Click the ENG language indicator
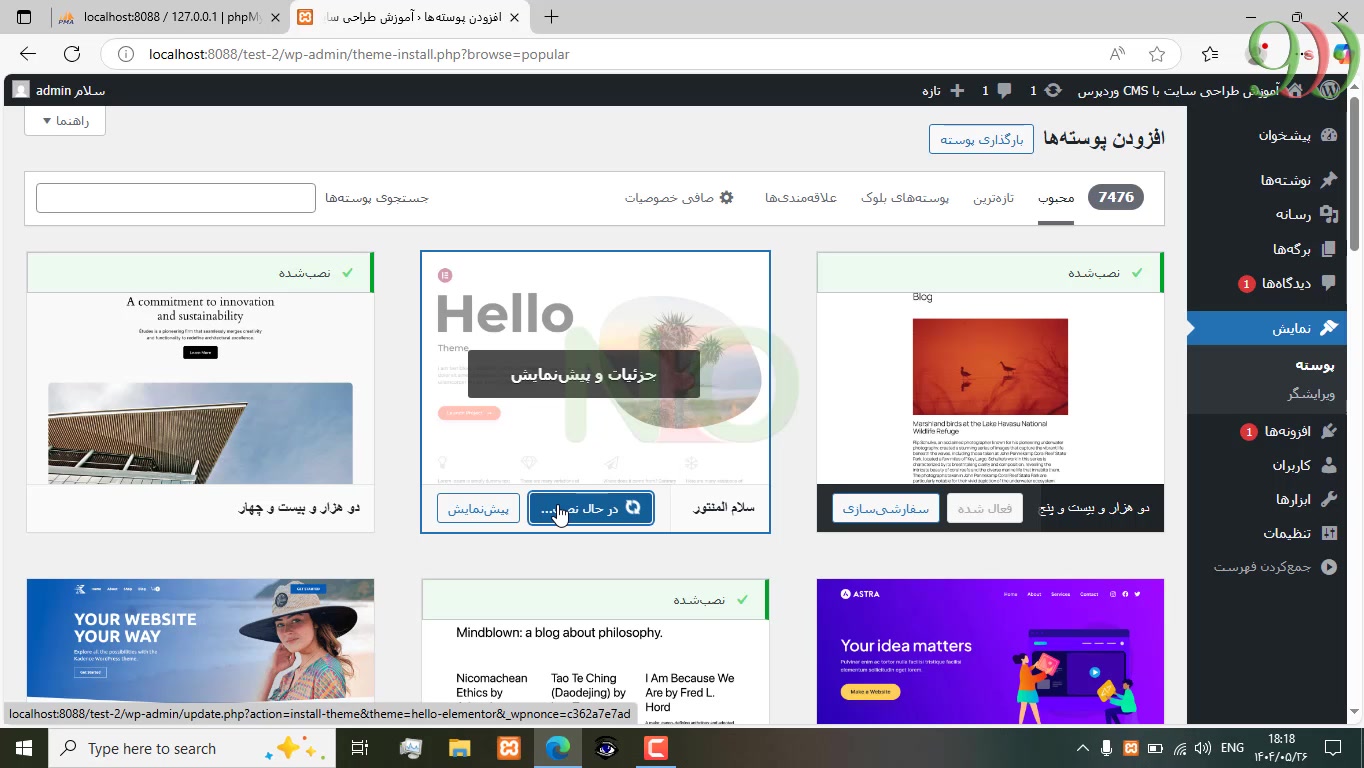The width and height of the screenshot is (1364, 768). [1232, 748]
